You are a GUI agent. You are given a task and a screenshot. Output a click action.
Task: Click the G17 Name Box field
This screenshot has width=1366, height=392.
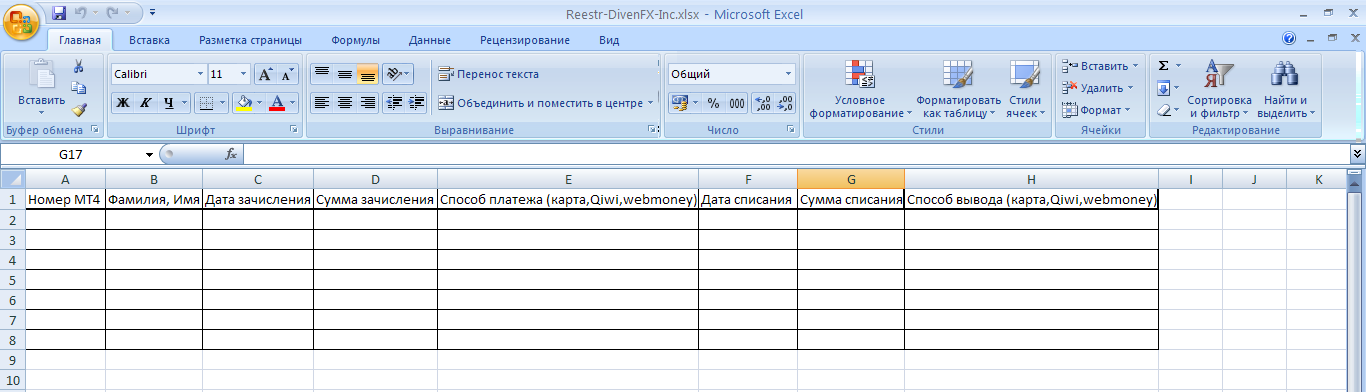pos(72,154)
